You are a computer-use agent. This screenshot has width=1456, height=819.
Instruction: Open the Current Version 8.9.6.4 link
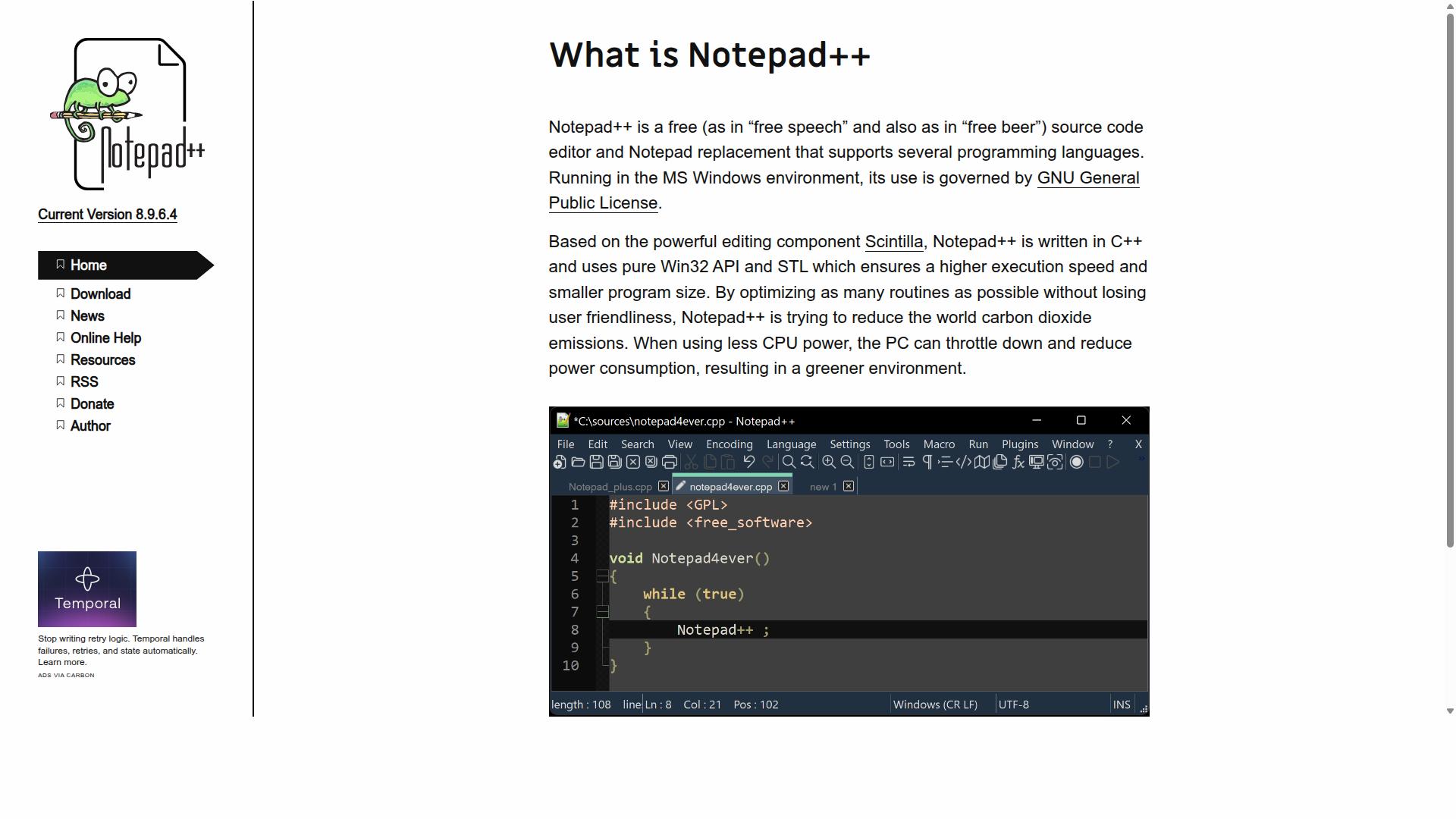[108, 215]
